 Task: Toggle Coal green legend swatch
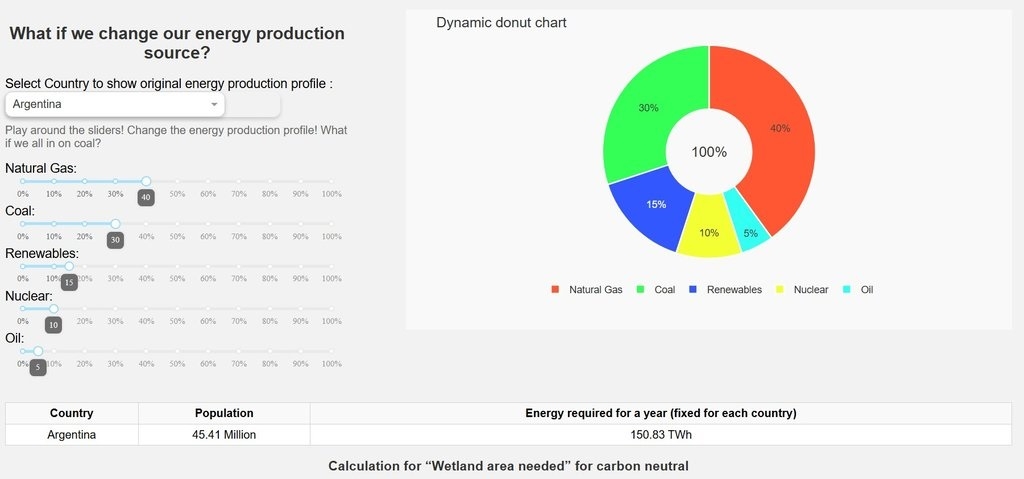coord(640,290)
